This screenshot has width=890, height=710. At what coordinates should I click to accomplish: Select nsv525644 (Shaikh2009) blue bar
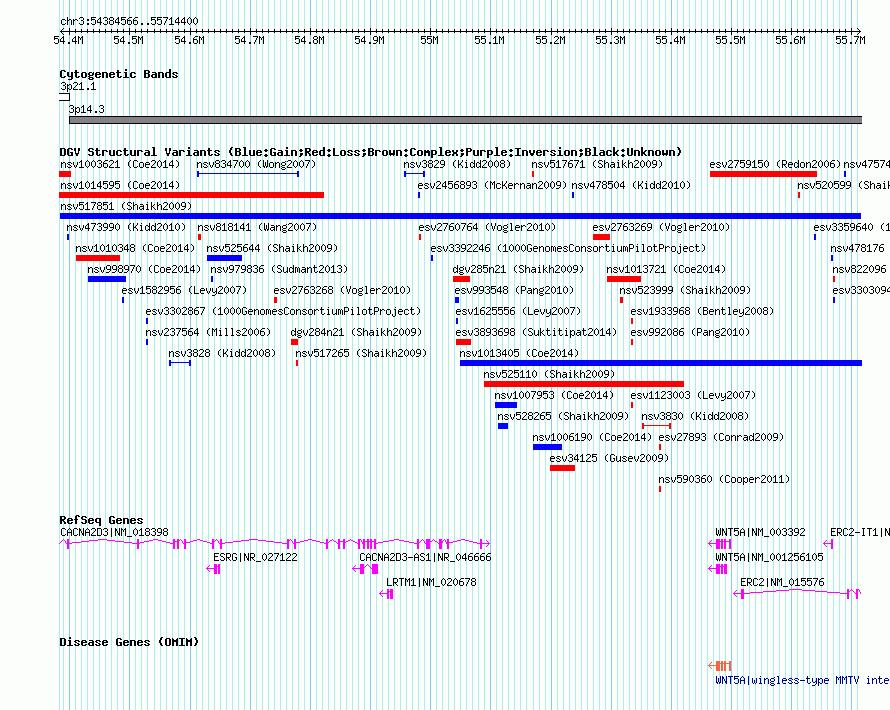click(x=224, y=258)
